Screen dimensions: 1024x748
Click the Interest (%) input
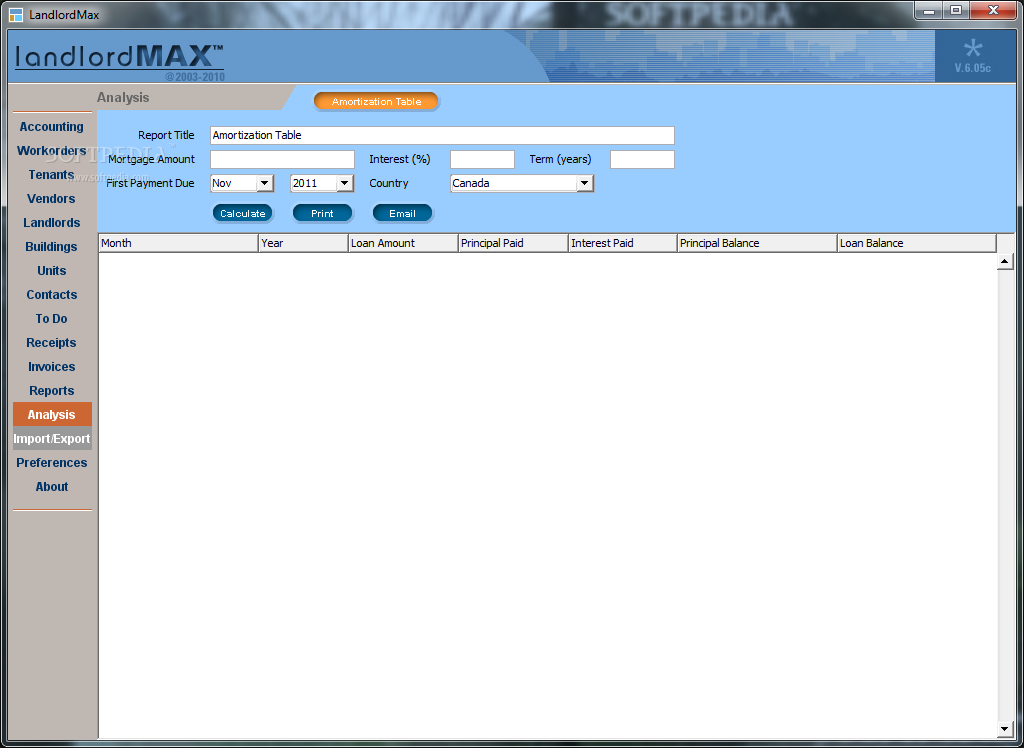482,159
